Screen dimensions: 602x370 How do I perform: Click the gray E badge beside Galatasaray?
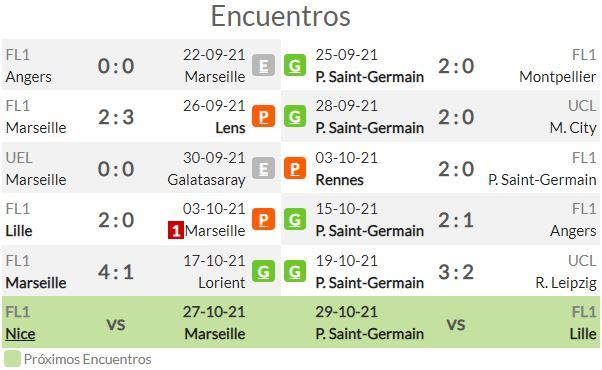263,168
